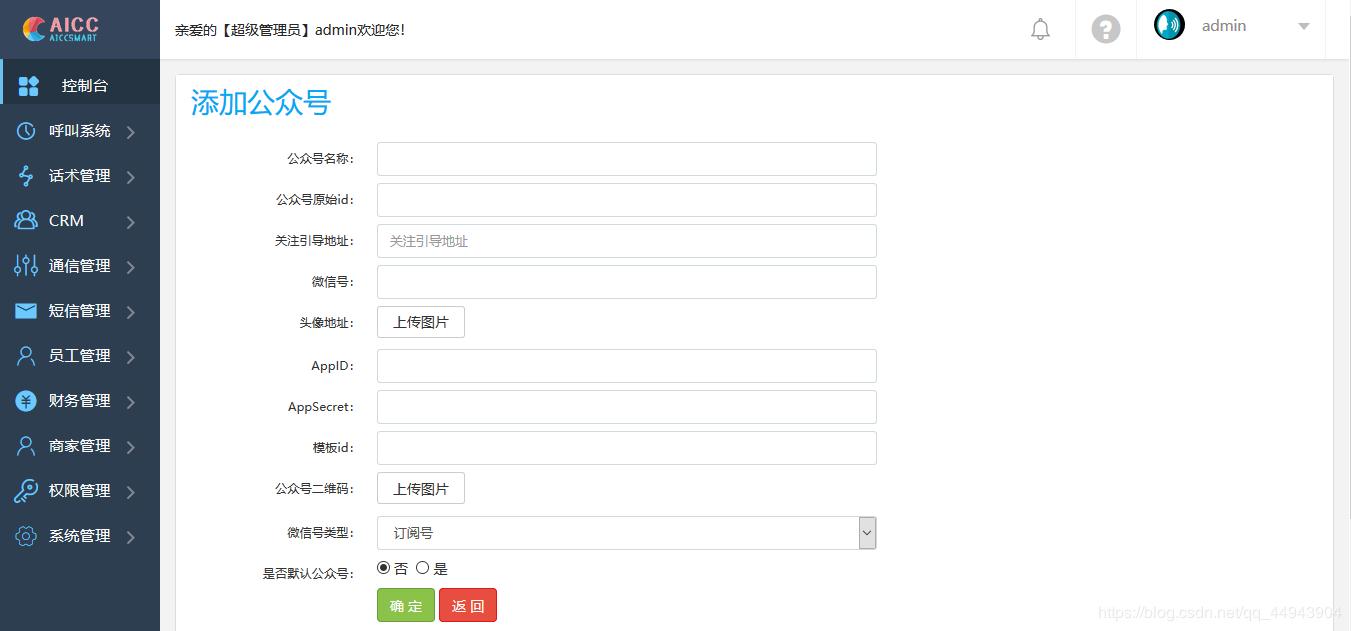Open the 控制台 menu item
This screenshot has width=1351, height=631.
click(84, 86)
